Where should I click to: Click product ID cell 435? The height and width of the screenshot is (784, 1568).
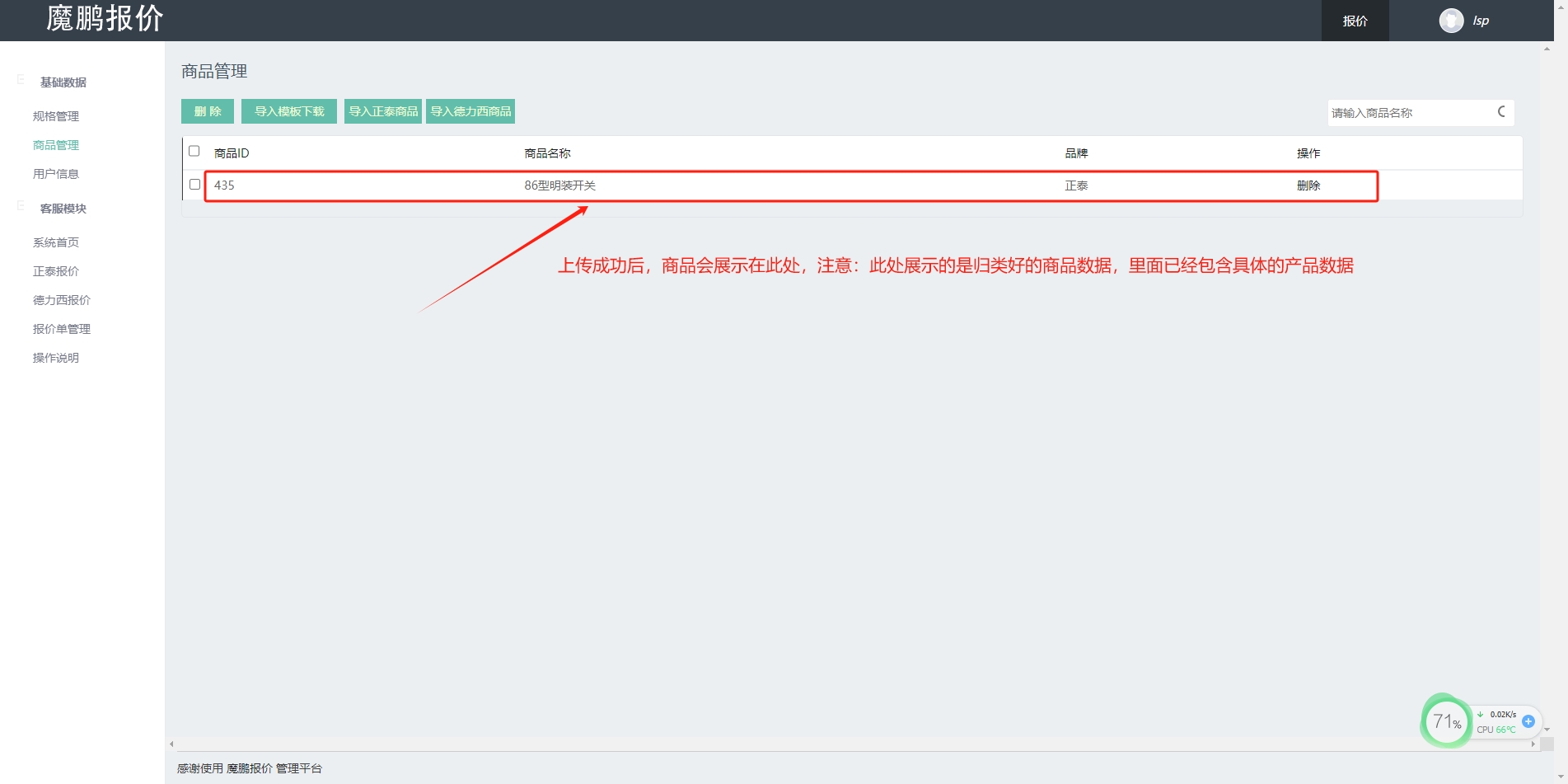point(224,185)
